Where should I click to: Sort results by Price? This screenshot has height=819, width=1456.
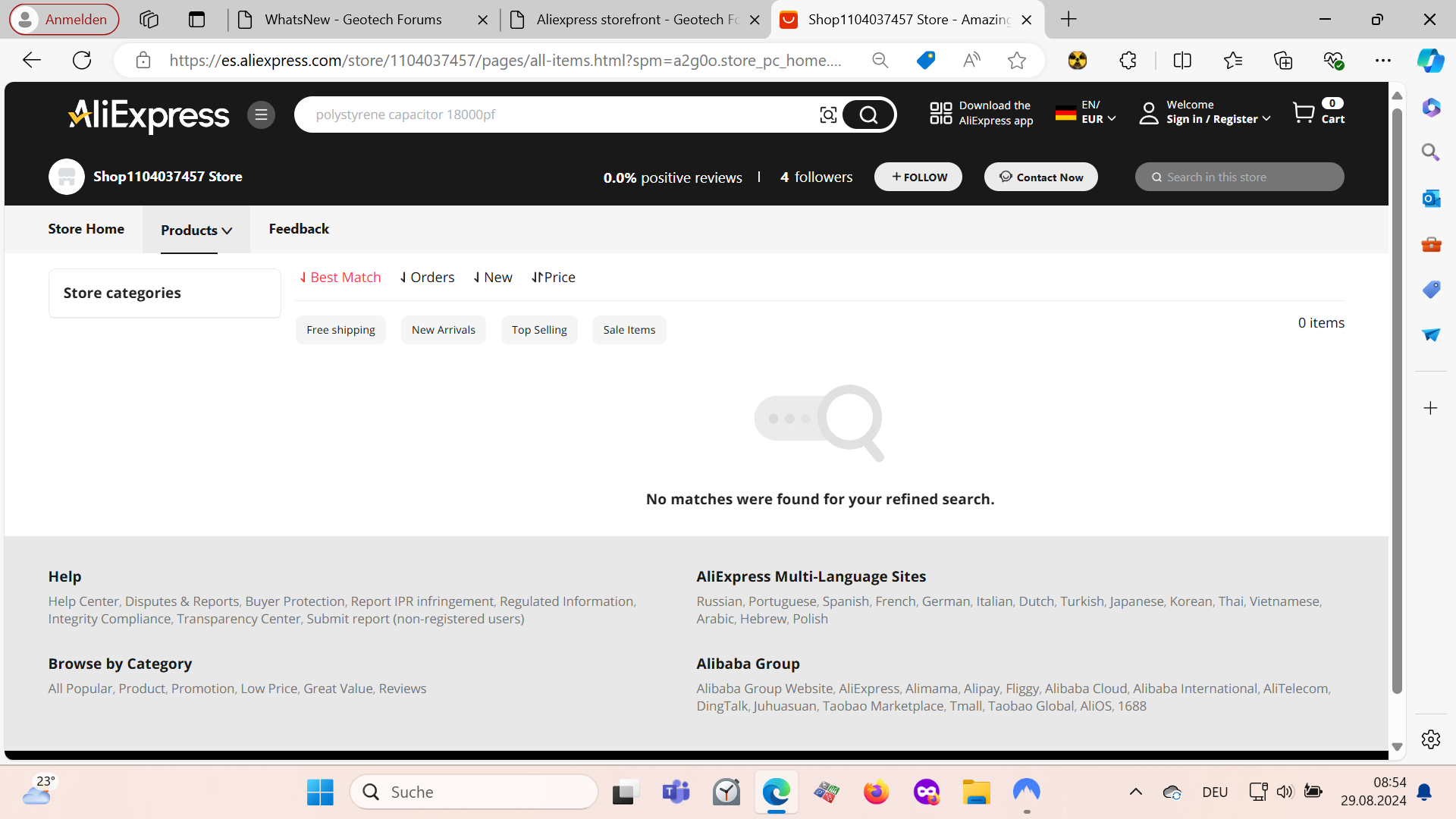[x=554, y=278]
